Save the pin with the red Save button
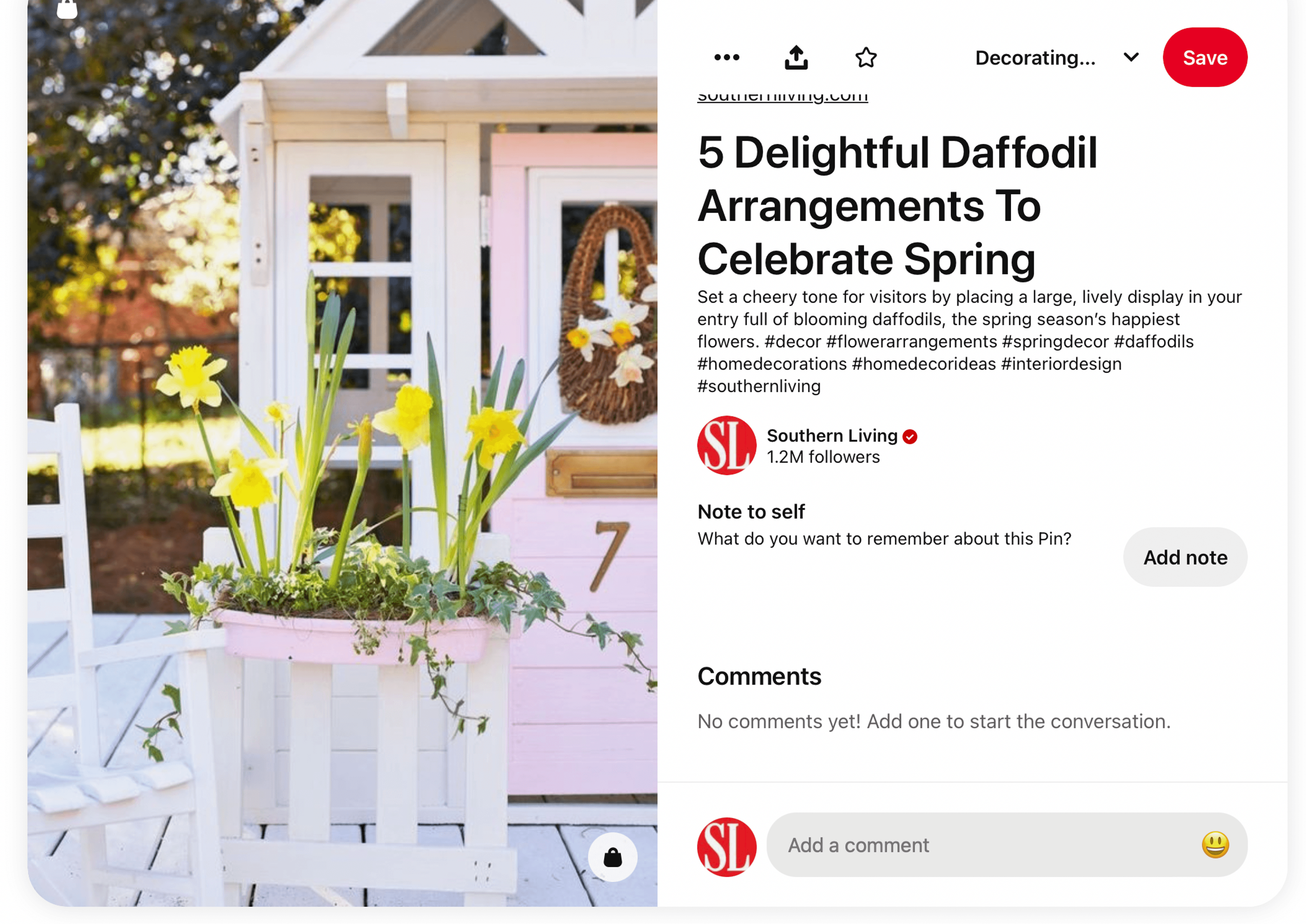Viewport: 1306px width, 924px height. (x=1205, y=57)
